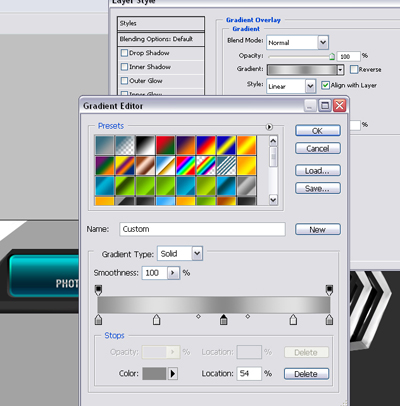Select the leftmost gray color stop
This screenshot has height=406, width=400.
(x=98, y=320)
